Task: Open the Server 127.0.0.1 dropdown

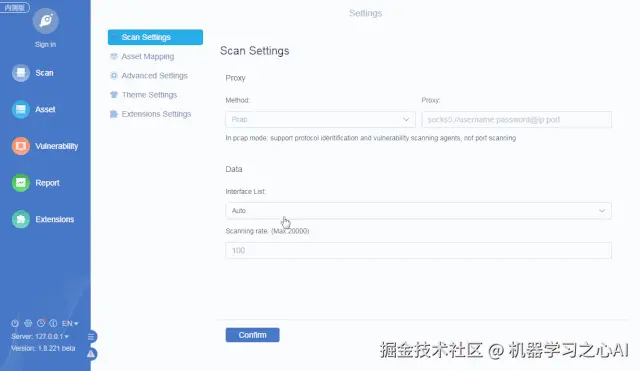Action: 40,336
